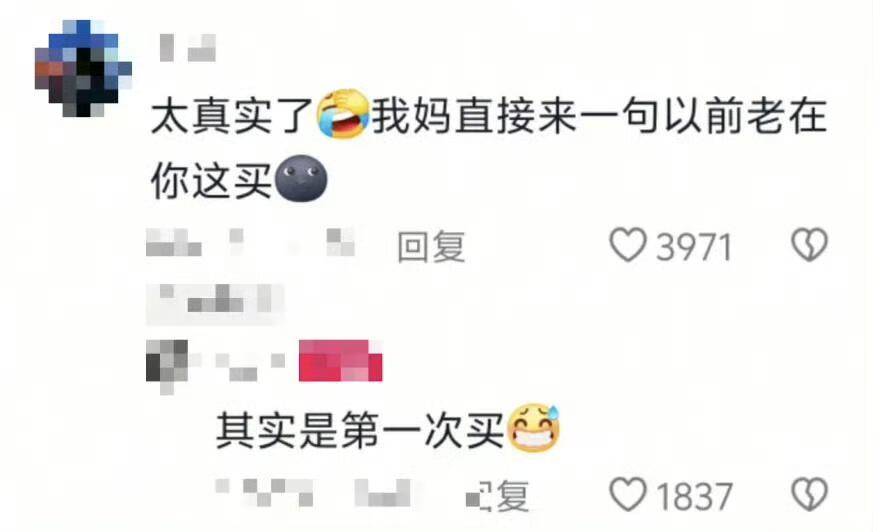
Task: Tap the crying-laughing emoji in the top comment
Action: [342, 114]
